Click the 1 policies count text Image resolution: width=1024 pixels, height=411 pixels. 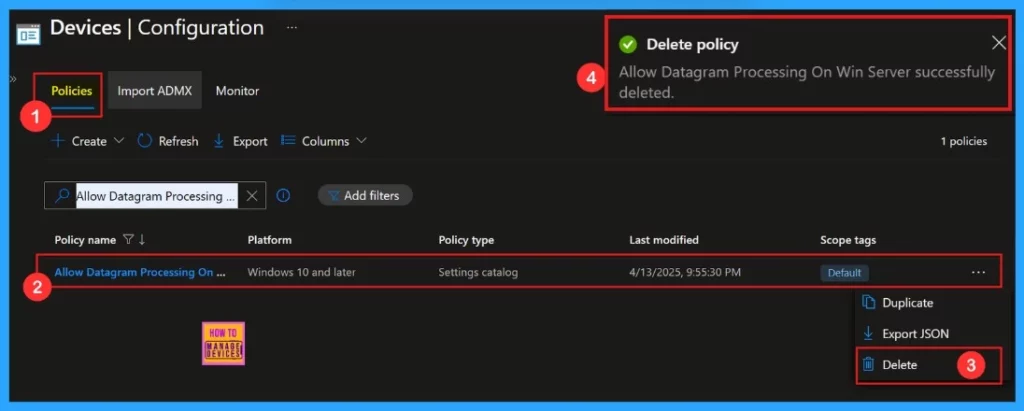tap(963, 141)
